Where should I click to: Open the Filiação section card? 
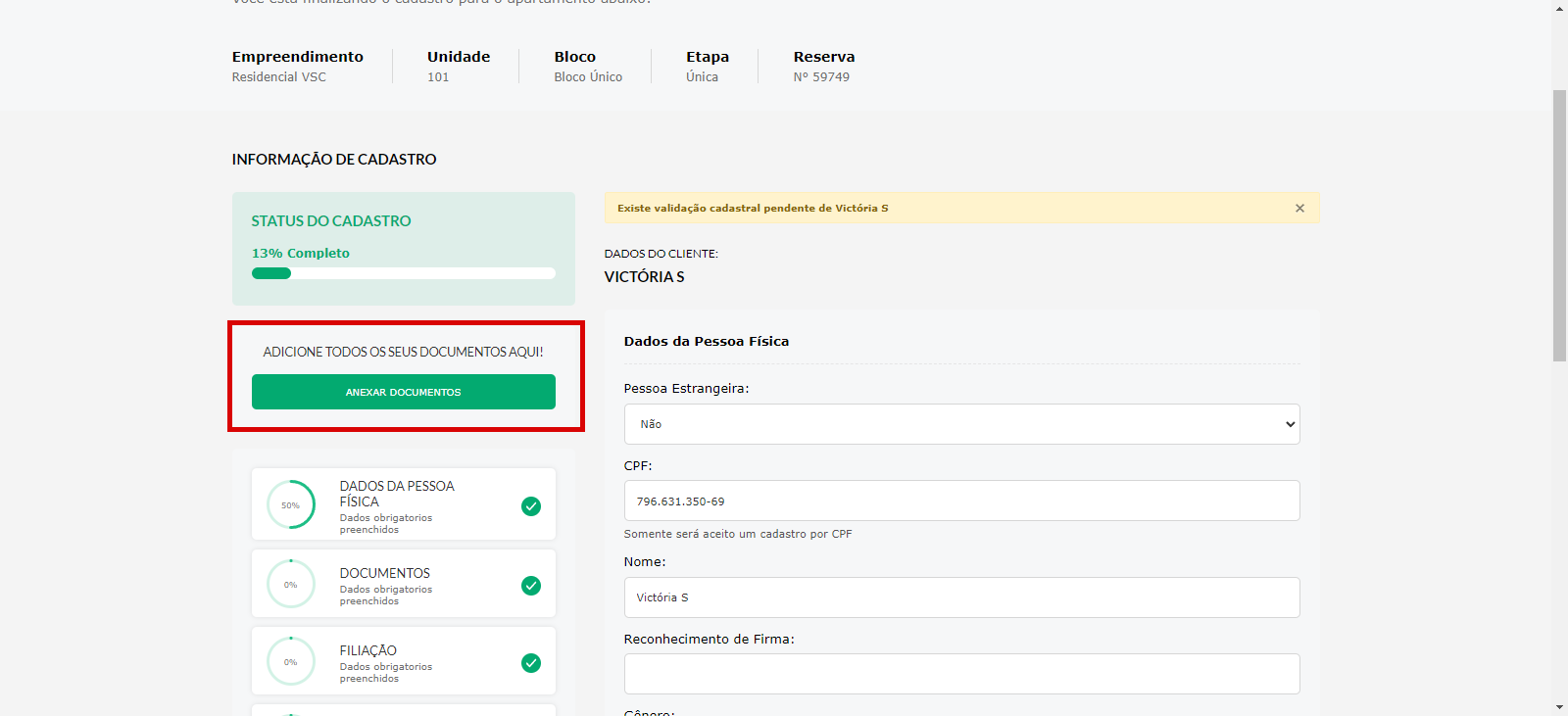coord(404,661)
